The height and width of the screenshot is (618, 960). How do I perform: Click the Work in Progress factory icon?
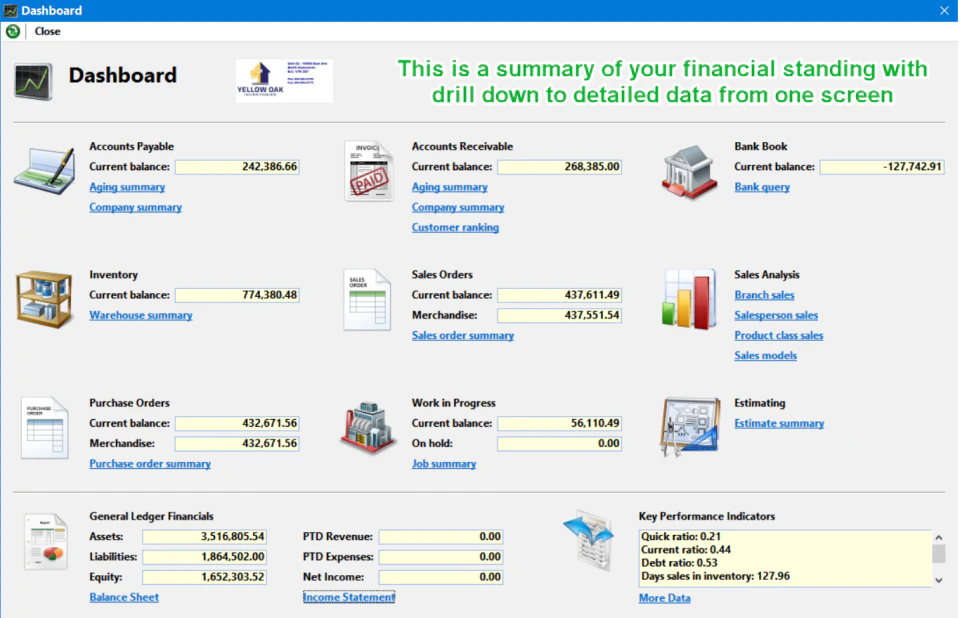pos(367,428)
